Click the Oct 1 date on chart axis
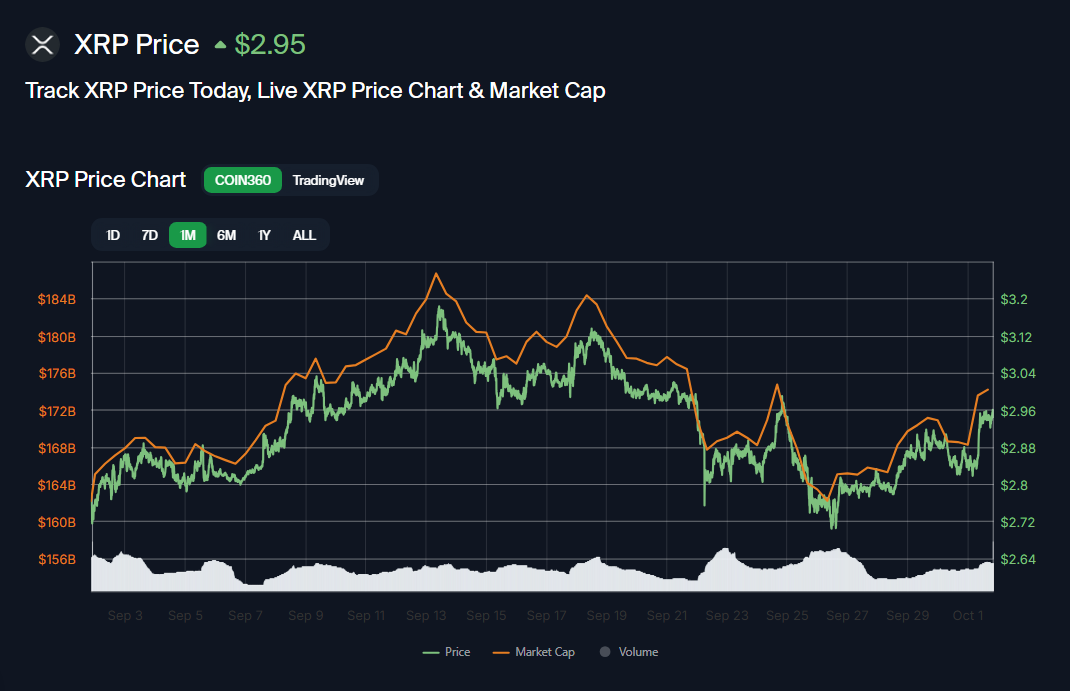 point(968,616)
